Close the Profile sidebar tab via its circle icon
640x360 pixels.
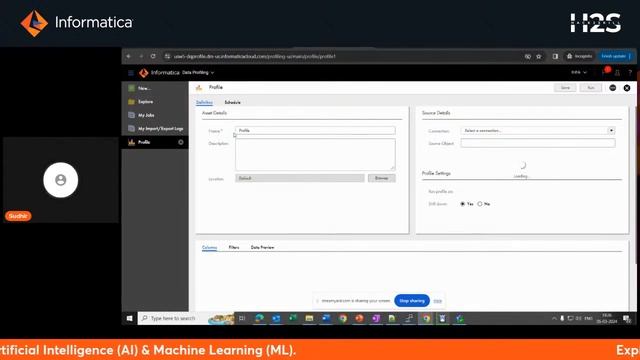pyautogui.click(x=181, y=142)
